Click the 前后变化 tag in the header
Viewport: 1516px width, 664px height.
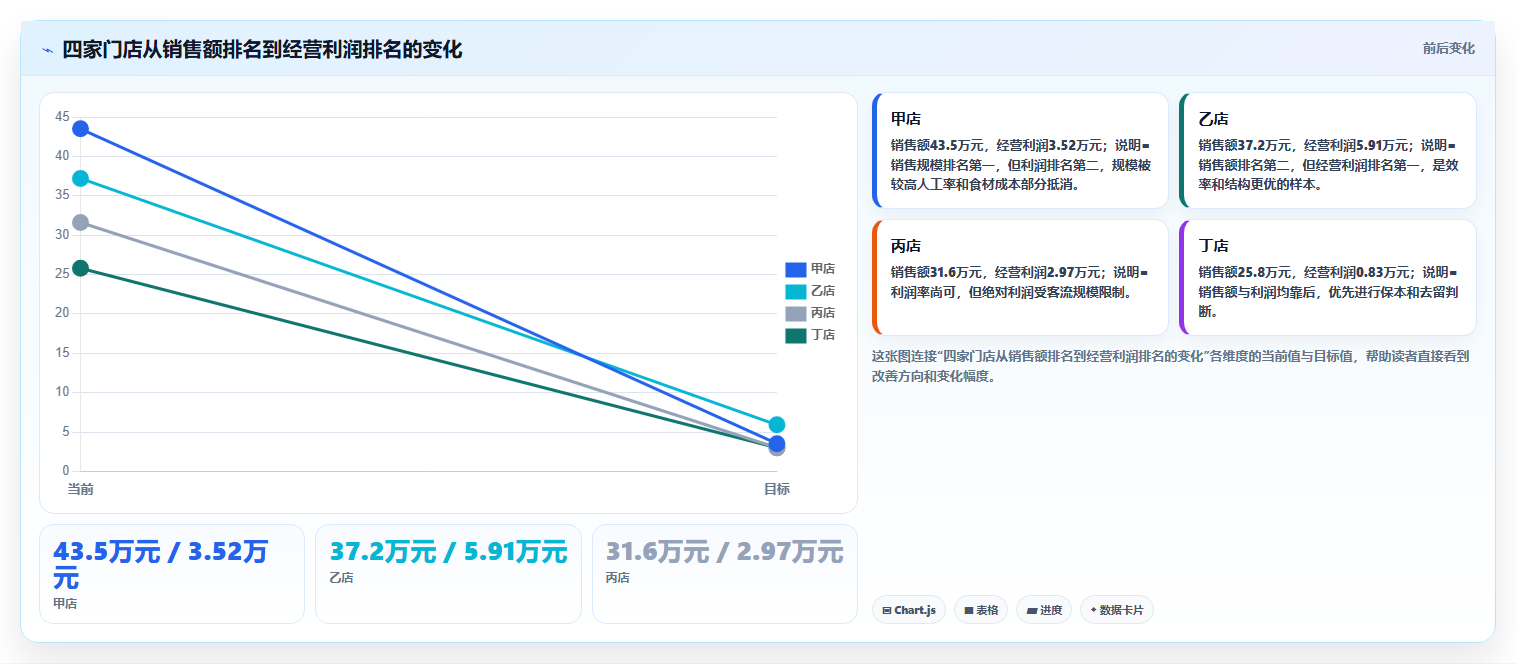pyautogui.click(x=1448, y=48)
